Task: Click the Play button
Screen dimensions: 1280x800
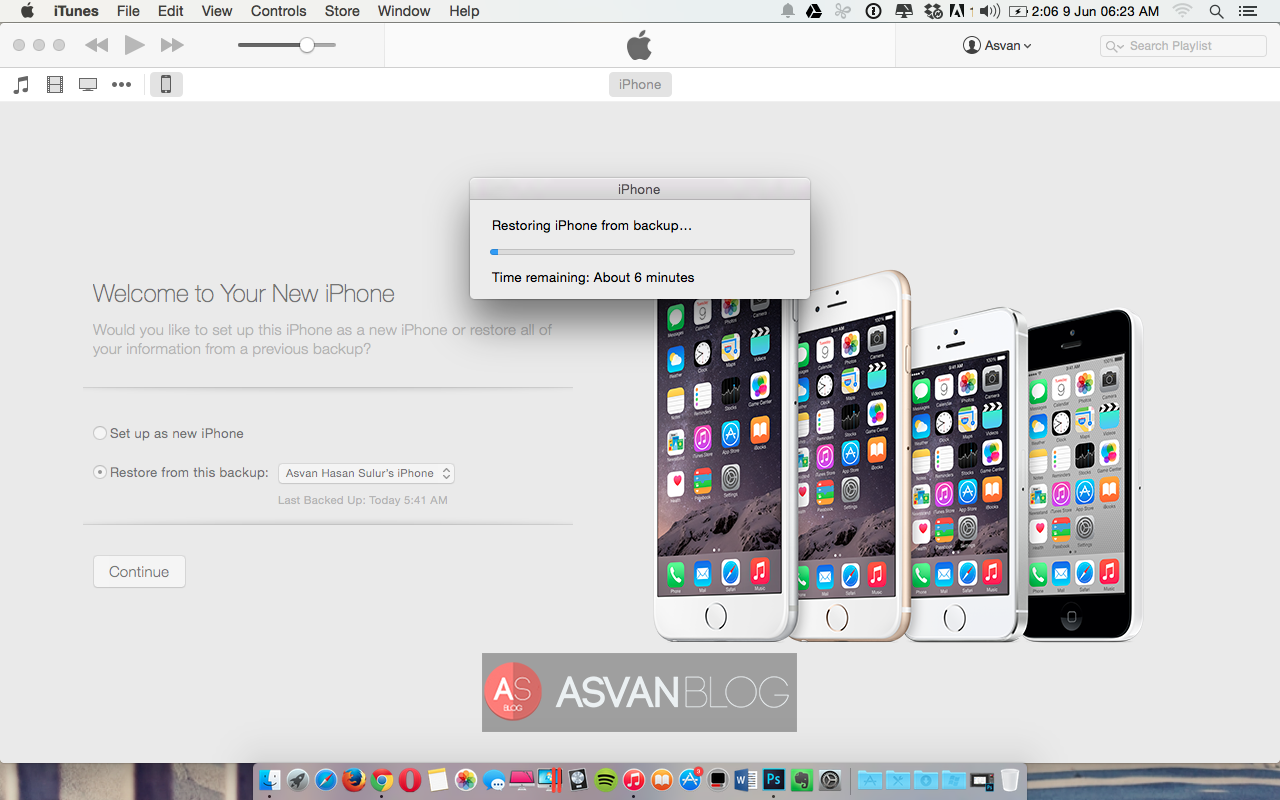Action: click(x=134, y=45)
